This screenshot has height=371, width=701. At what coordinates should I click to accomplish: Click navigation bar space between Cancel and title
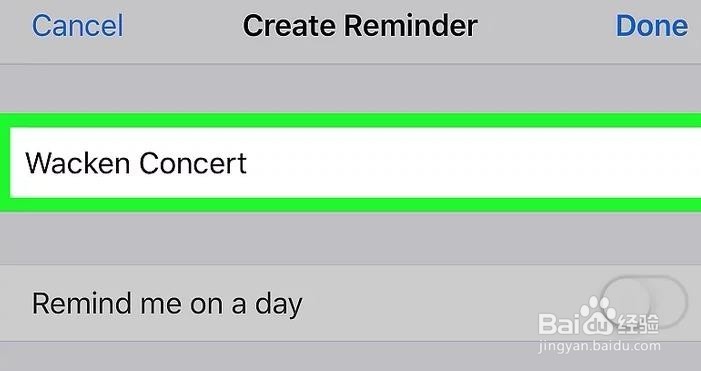183,25
